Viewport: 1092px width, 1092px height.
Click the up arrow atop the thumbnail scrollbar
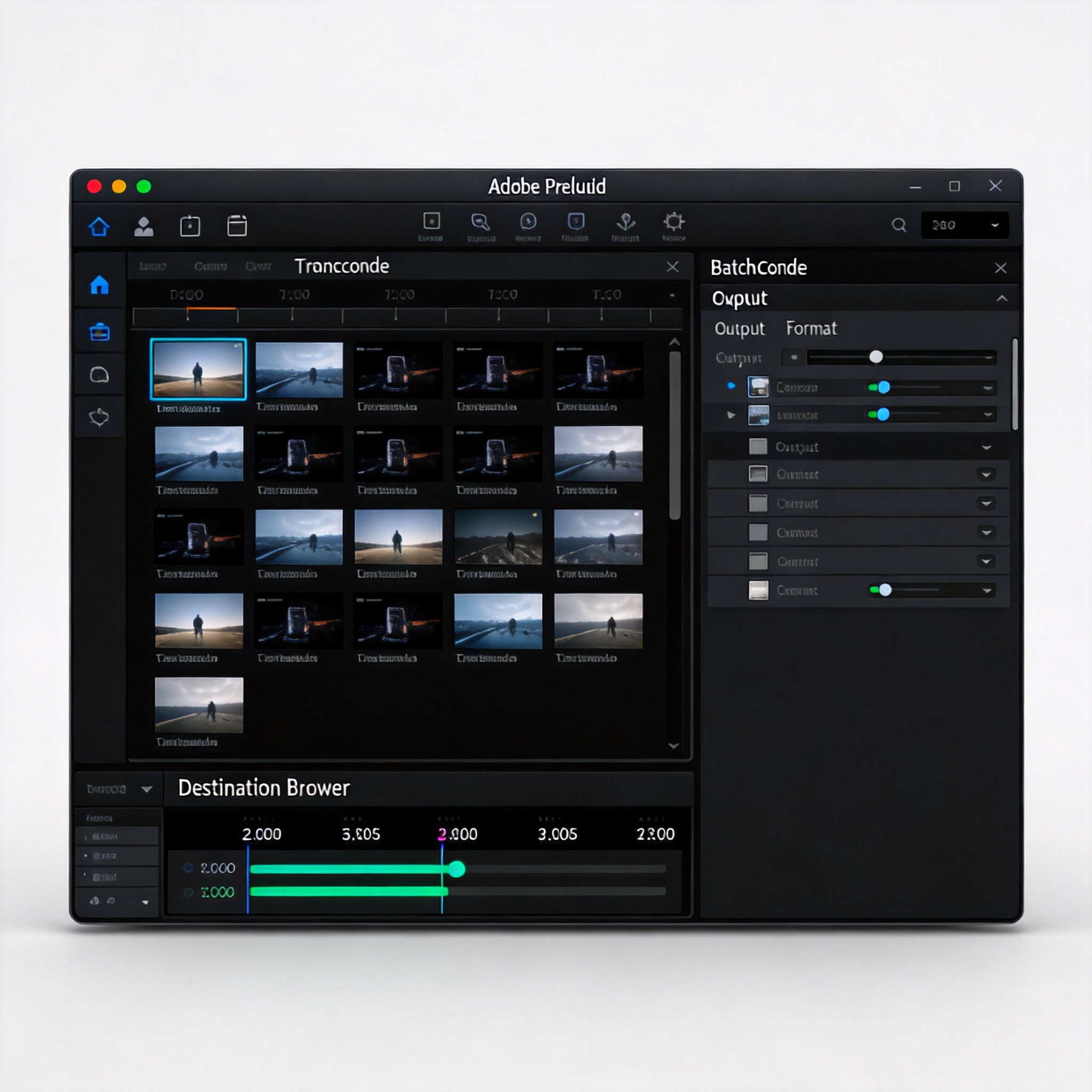point(675,342)
